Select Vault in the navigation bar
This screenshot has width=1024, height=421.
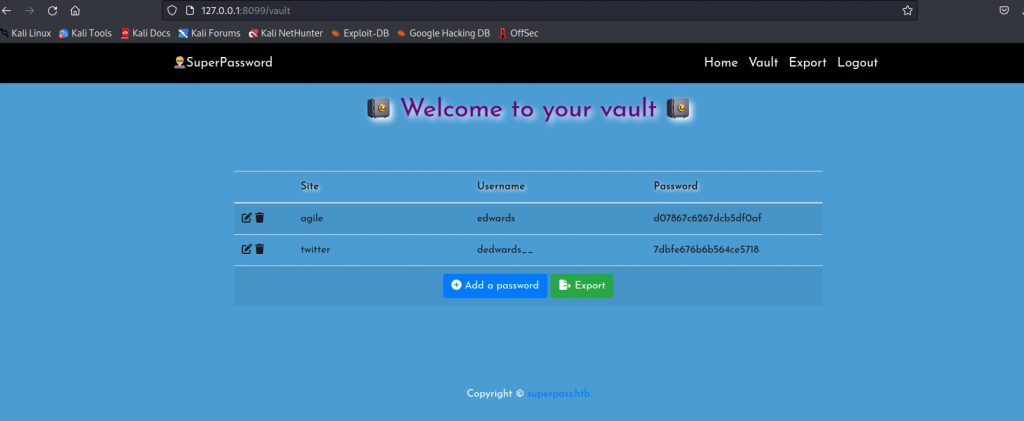coord(763,62)
